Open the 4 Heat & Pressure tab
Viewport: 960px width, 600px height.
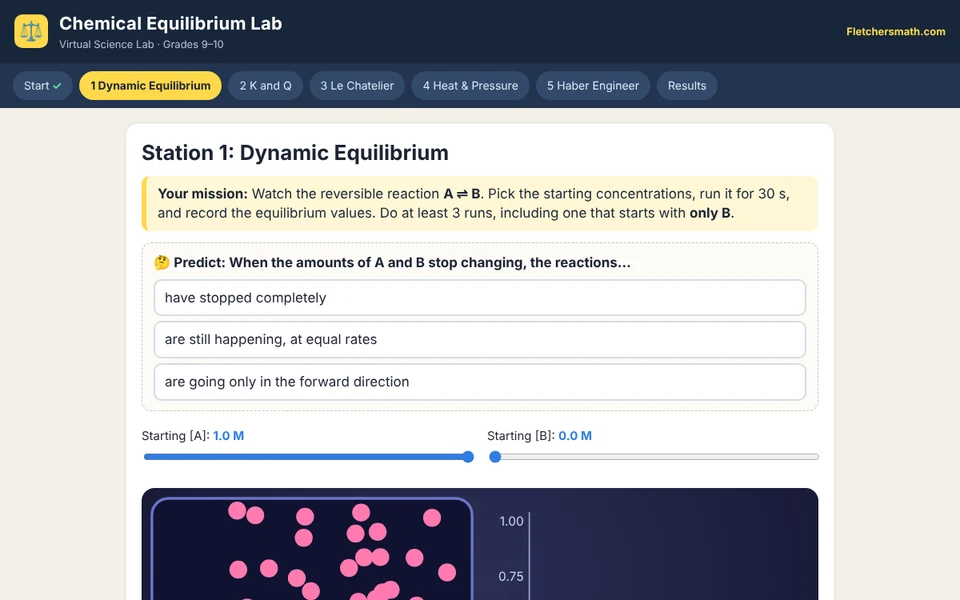pyautogui.click(x=470, y=86)
